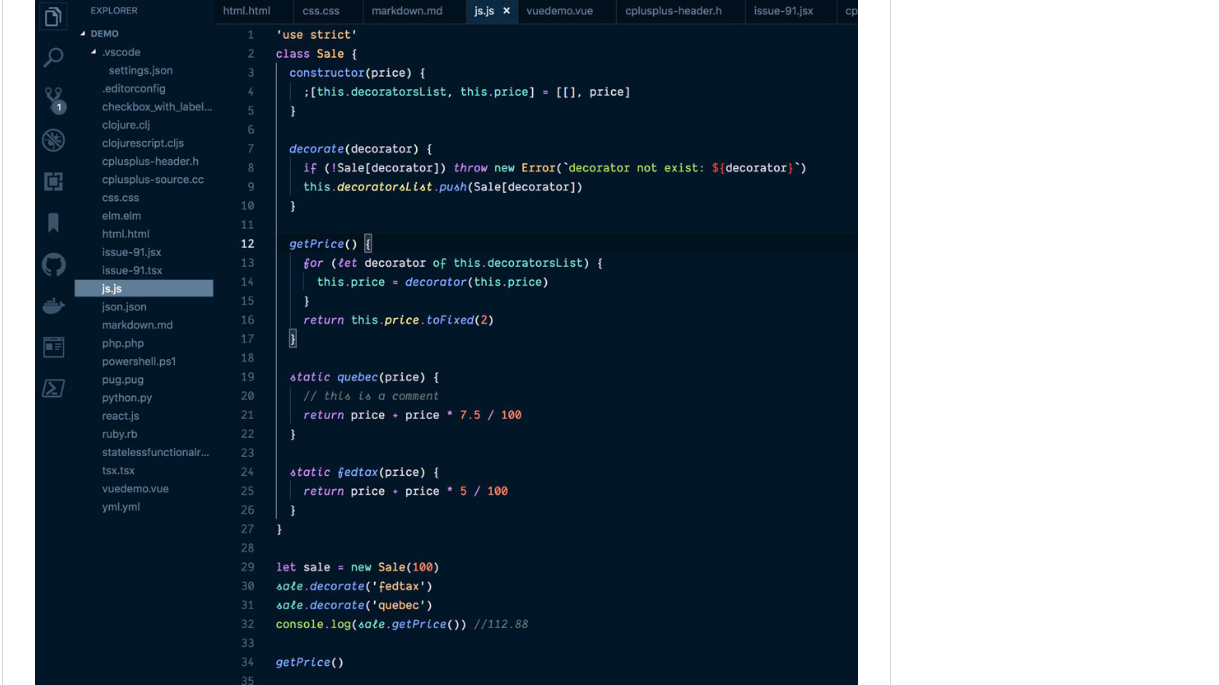Switch to the vuedemo.vue tab
Image resolution: width=1219 pixels, height=685 pixels.
[x=559, y=11]
